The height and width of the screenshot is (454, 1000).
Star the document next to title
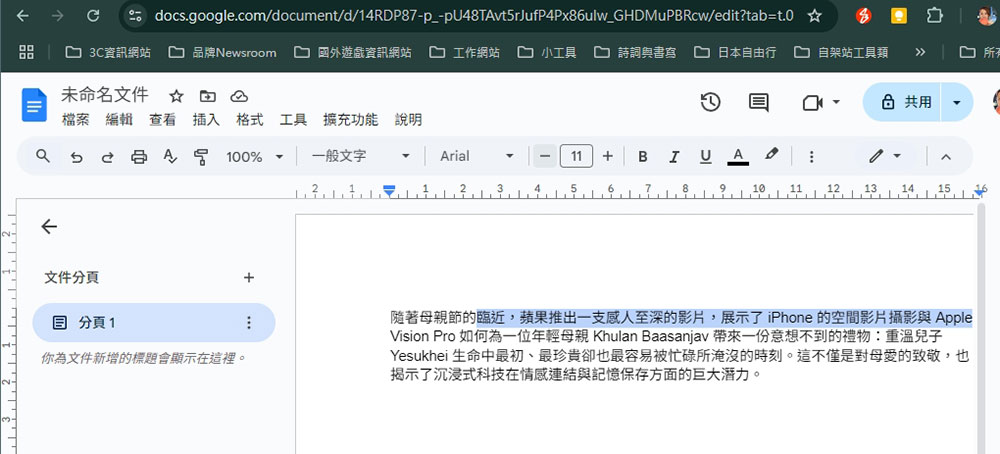tap(176, 96)
